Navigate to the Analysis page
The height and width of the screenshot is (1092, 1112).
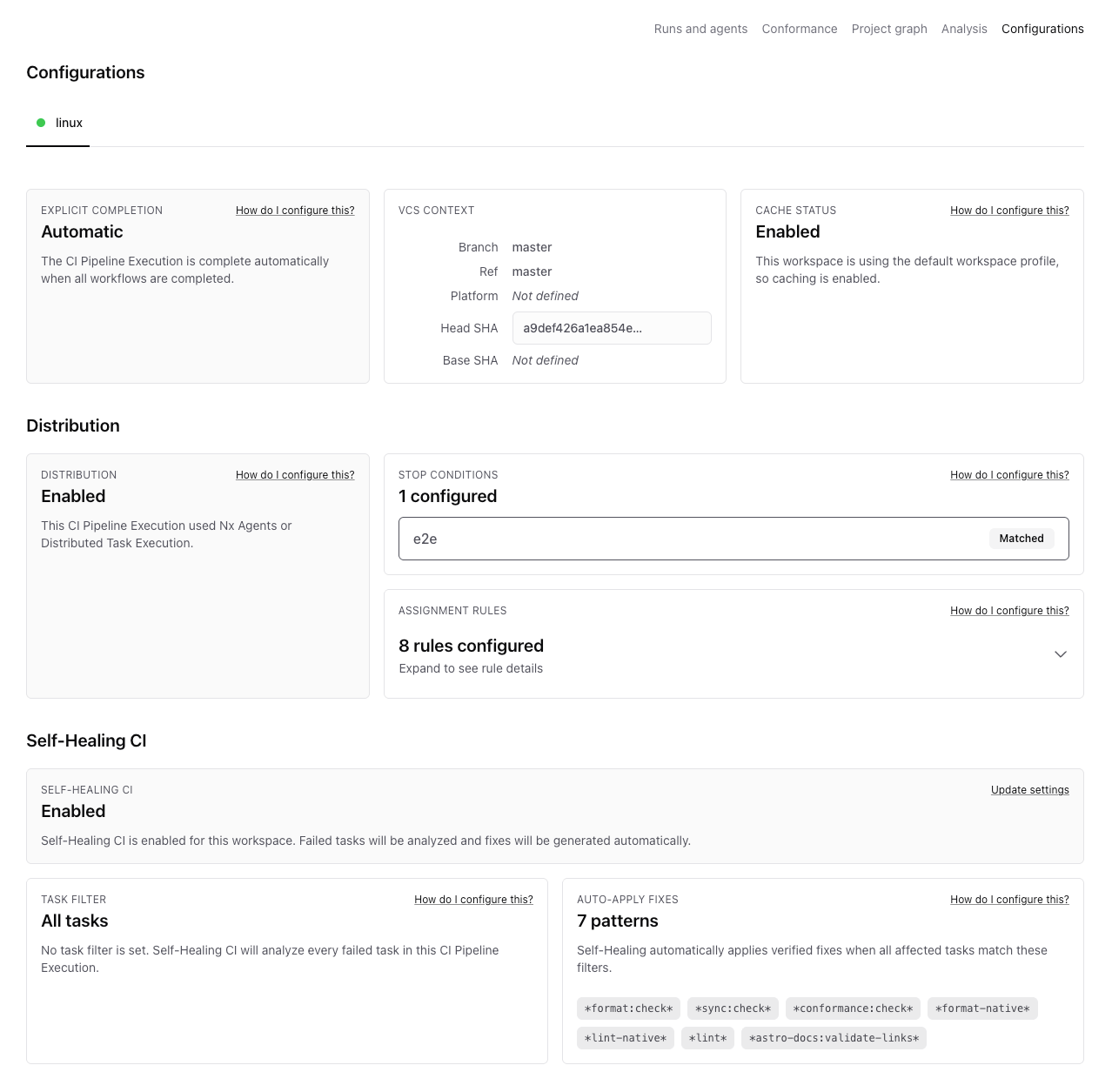coord(963,29)
